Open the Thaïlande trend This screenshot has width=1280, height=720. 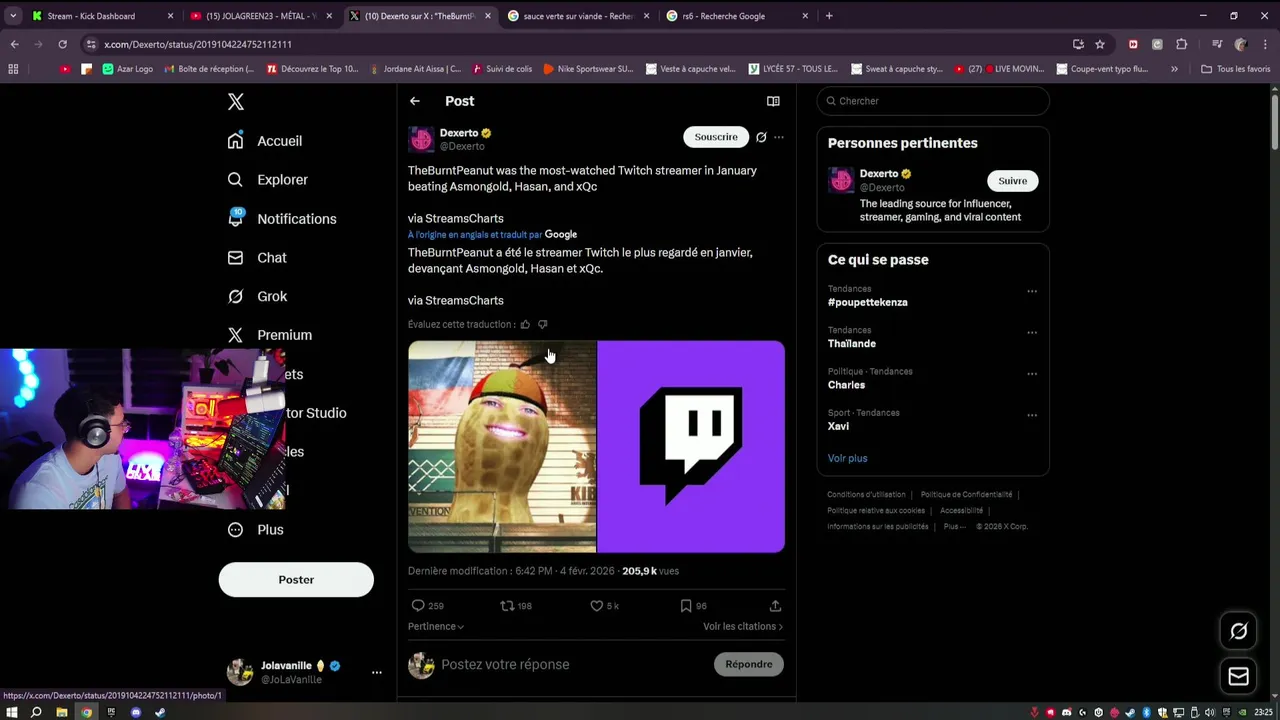pos(852,344)
